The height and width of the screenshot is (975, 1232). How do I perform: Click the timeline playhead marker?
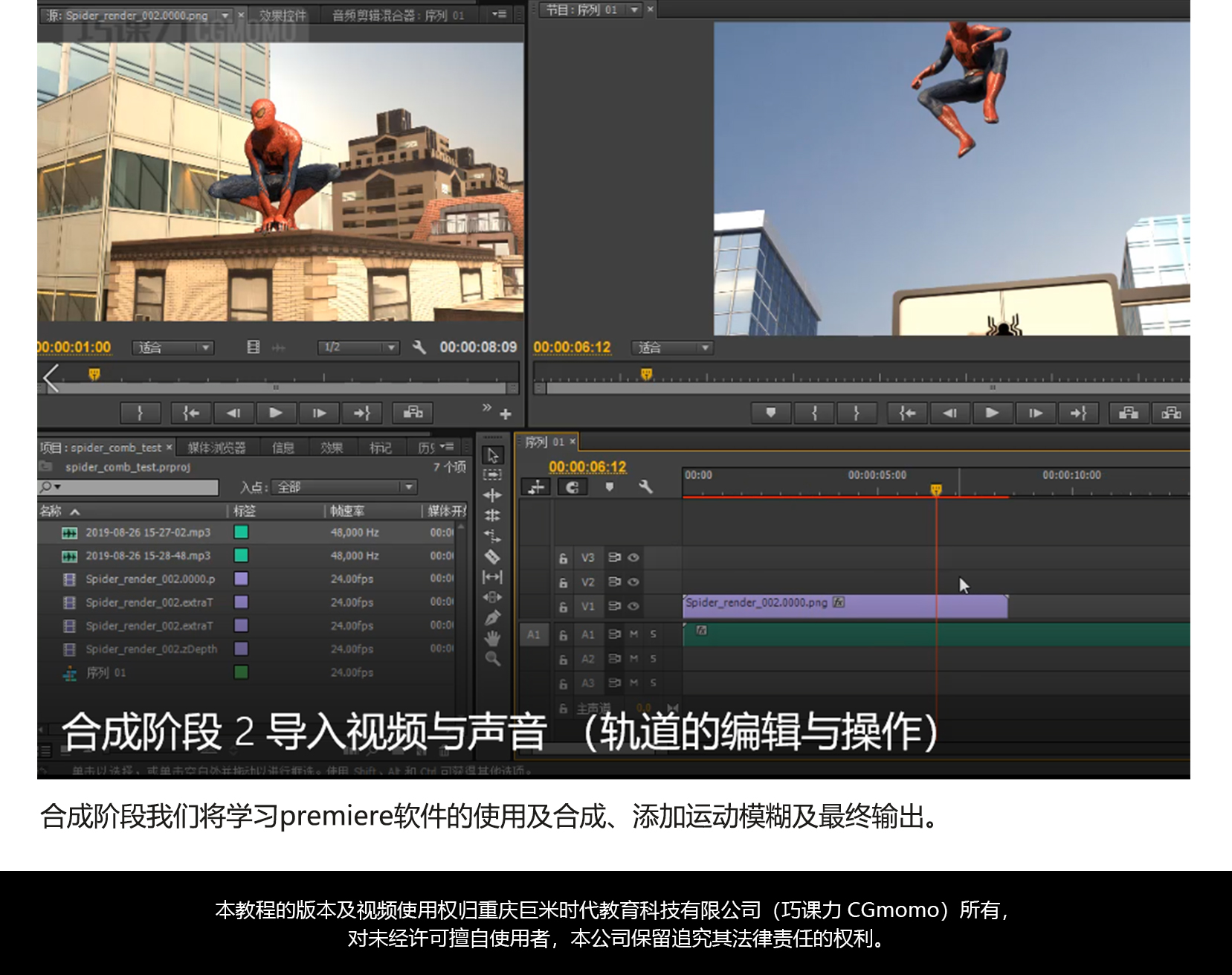pyautogui.click(x=936, y=489)
